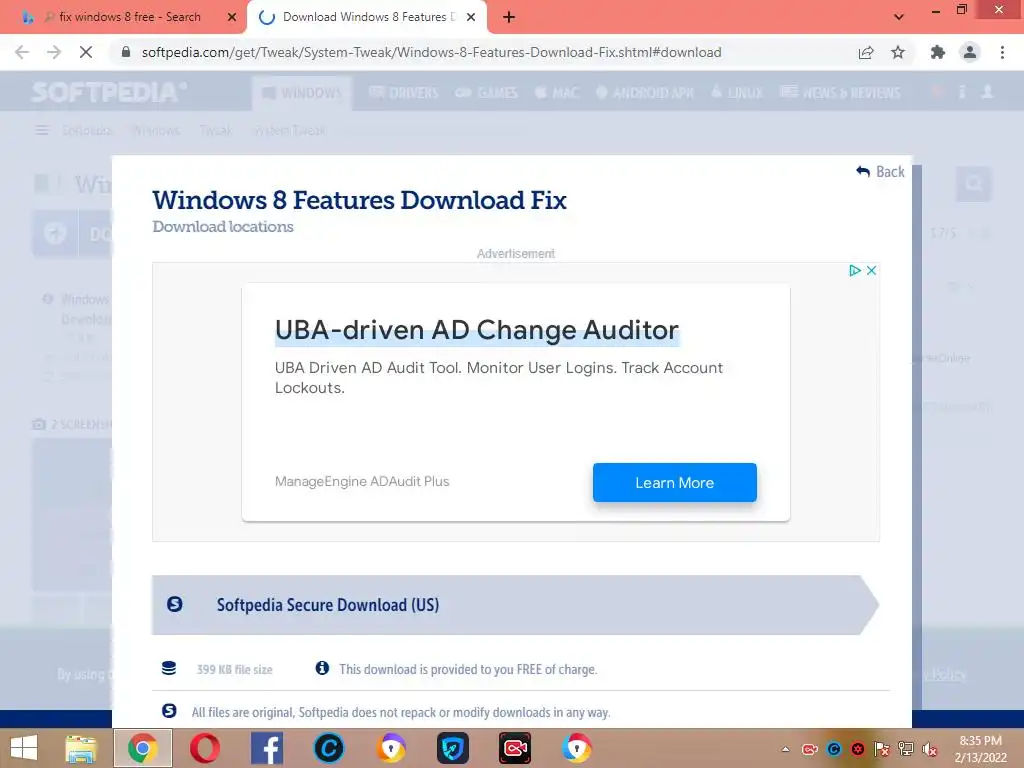Launch Opera from taskbar
The width and height of the screenshot is (1024, 768).
tap(204, 748)
